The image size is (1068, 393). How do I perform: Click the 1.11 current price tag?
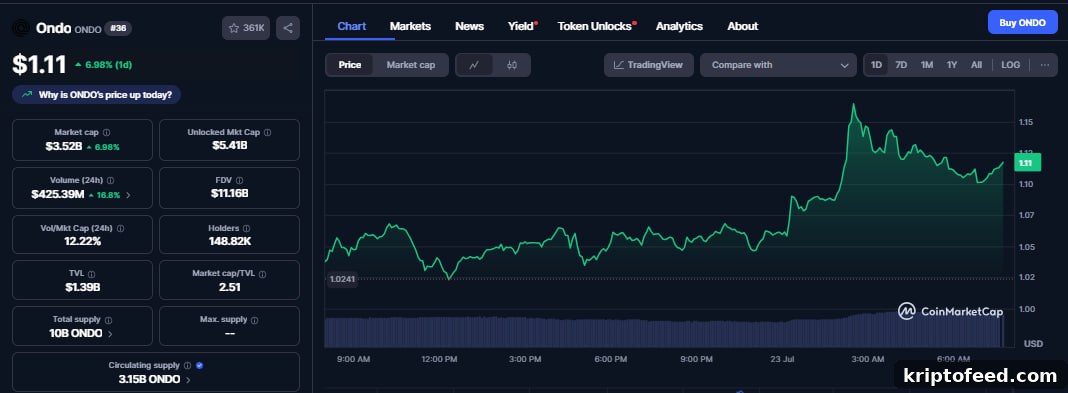click(x=1026, y=163)
